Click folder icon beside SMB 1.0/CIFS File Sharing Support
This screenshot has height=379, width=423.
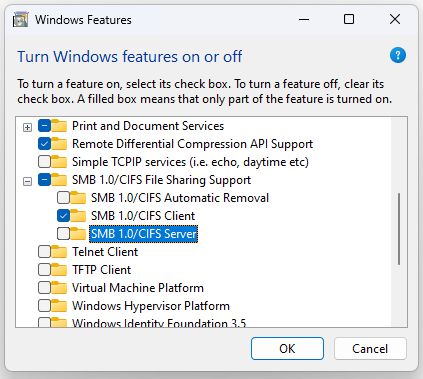59,180
